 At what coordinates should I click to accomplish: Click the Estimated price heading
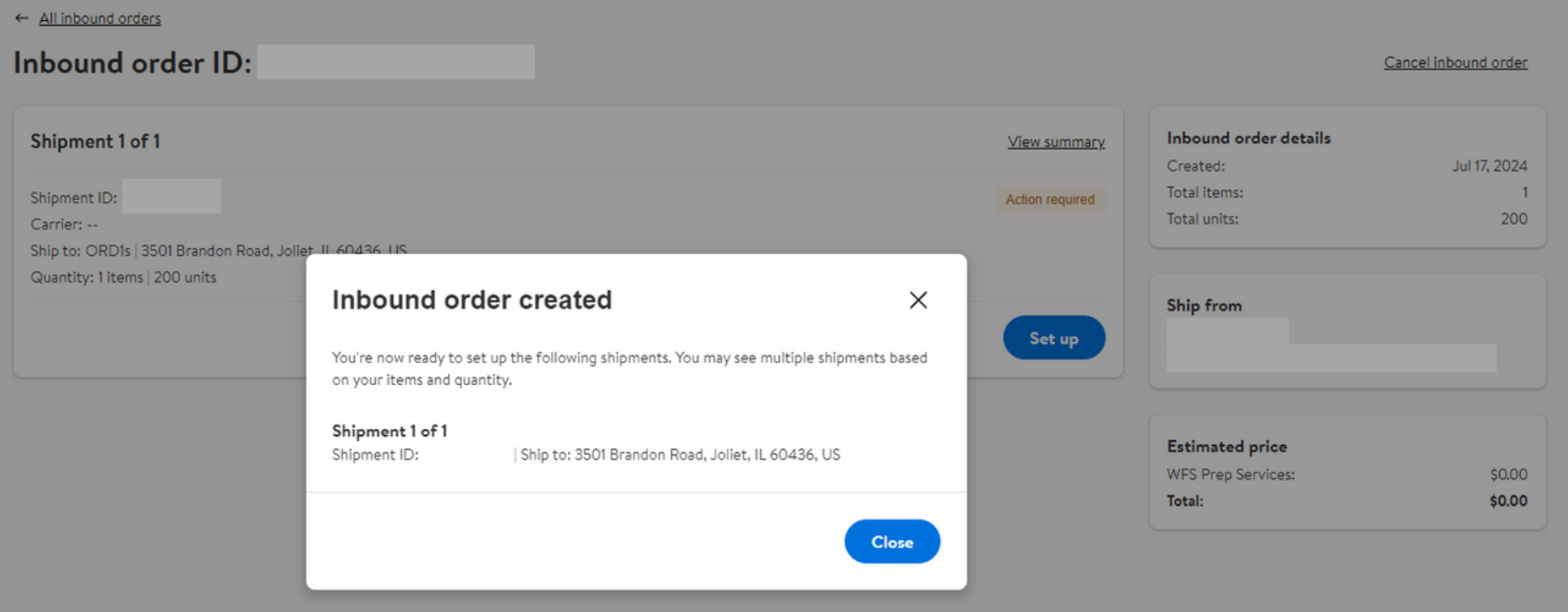coord(1227,447)
